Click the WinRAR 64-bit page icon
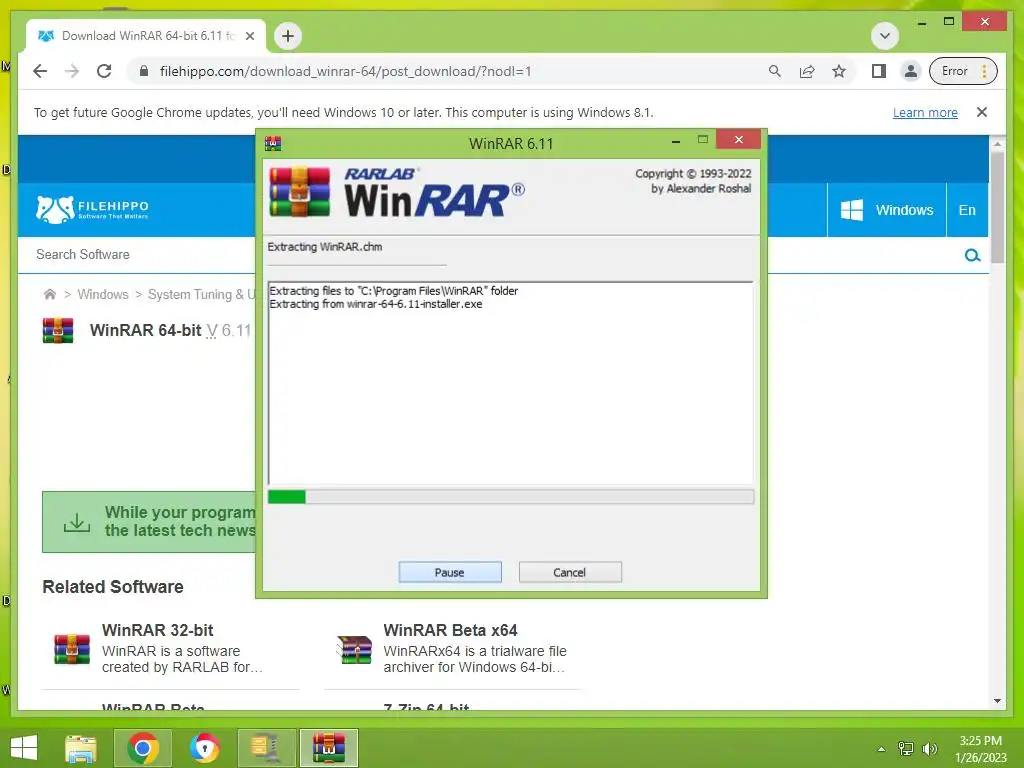Screen dimensions: 1024x768 [58, 330]
